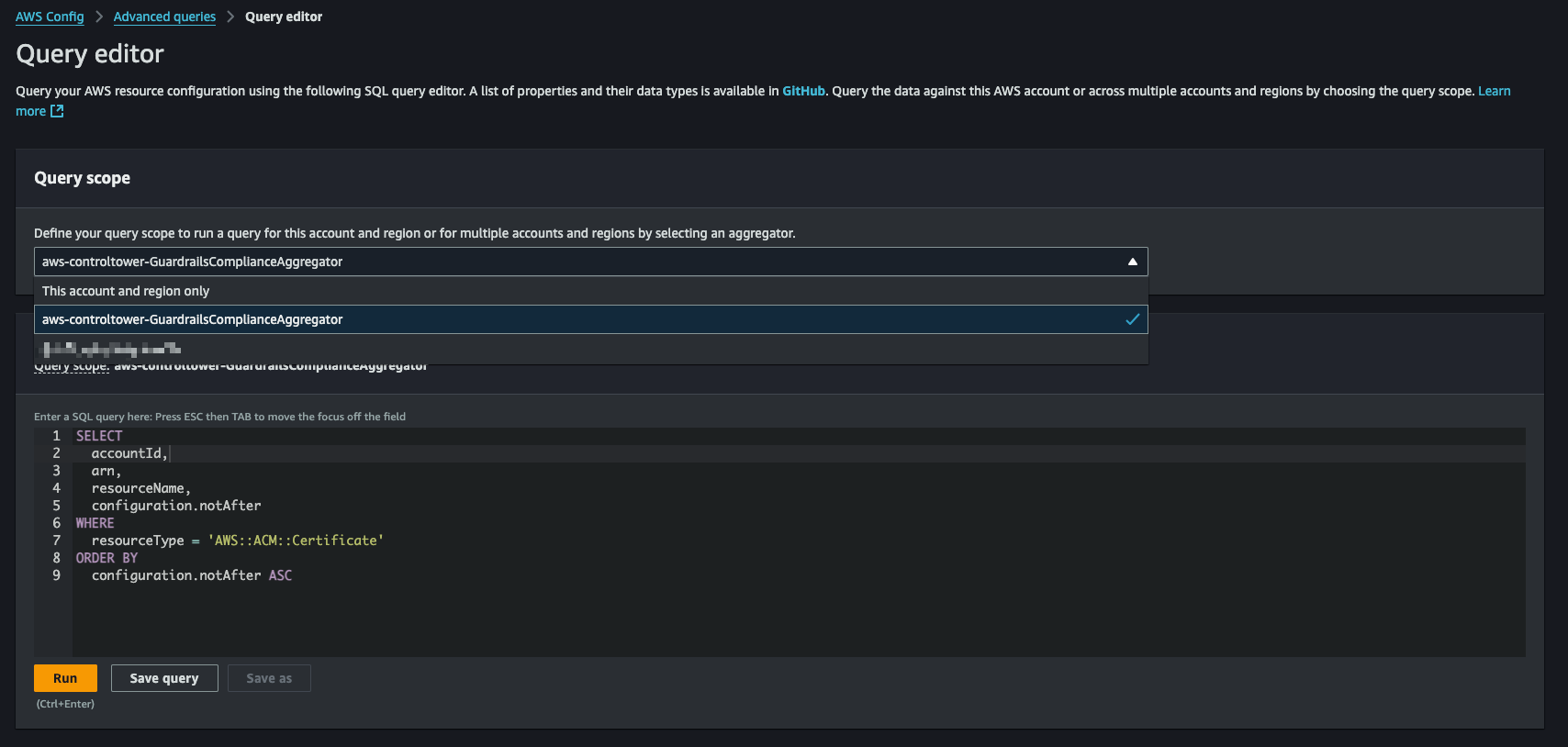The height and width of the screenshot is (747, 1568).
Task: Choose aws-controltower-GuardrailsComplianceAggregator option in list
Action: (591, 319)
